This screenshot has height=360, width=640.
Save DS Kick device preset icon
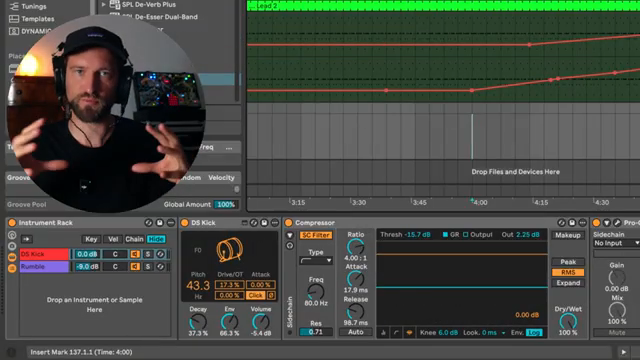(x=264, y=223)
